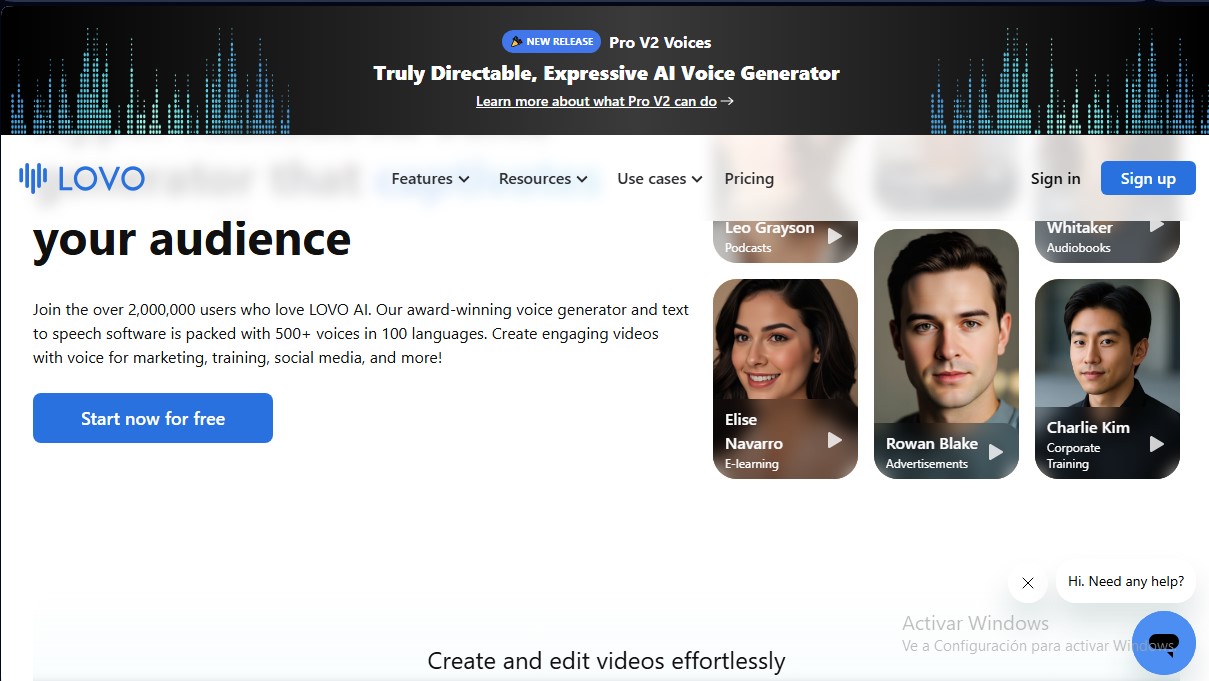Click the Sign in link

pyautogui.click(x=1055, y=179)
